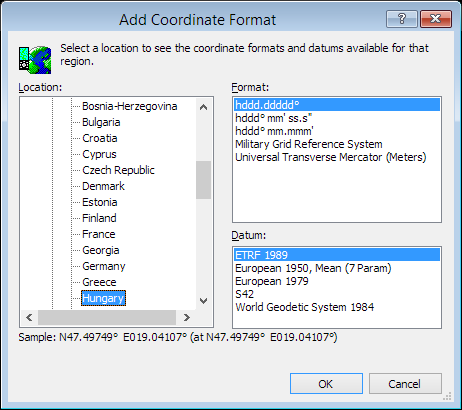
Task: Select ETRF 1989 datum
Action: (337, 255)
